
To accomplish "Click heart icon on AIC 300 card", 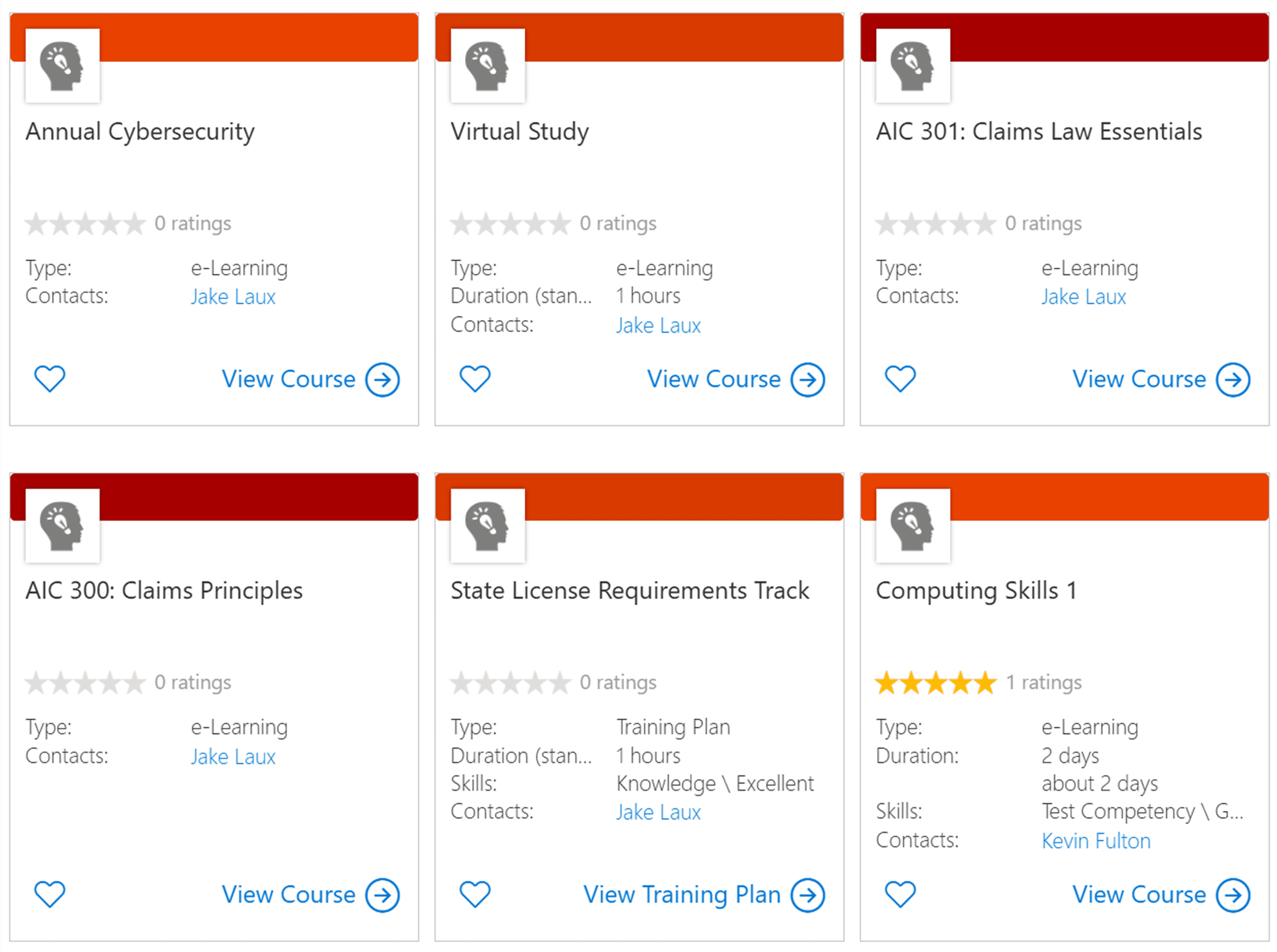I will click(49, 894).
